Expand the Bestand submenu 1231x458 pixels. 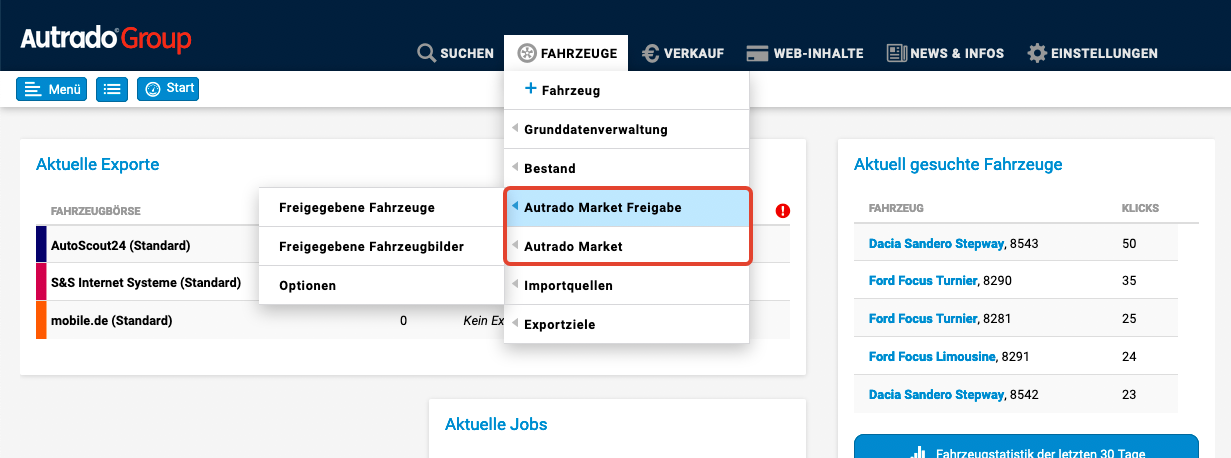click(550, 168)
